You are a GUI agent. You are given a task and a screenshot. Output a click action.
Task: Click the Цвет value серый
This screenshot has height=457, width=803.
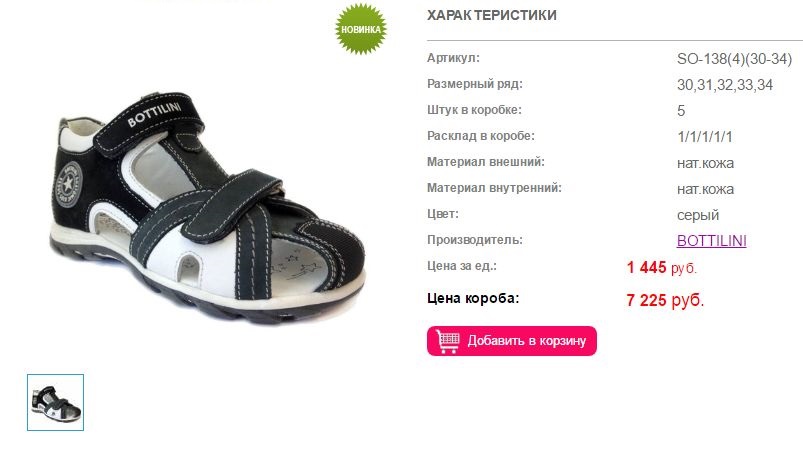(698, 215)
